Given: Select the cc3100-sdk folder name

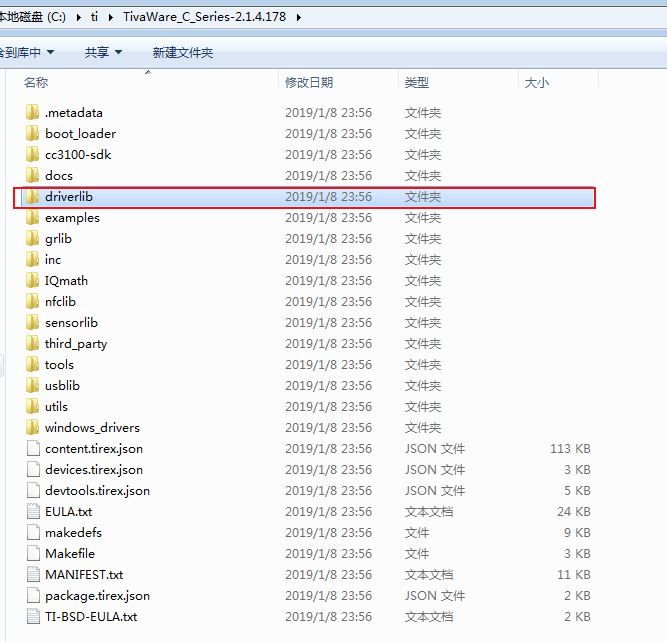Looking at the screenshot, I should pyautogui.click(x=78, y=154).
